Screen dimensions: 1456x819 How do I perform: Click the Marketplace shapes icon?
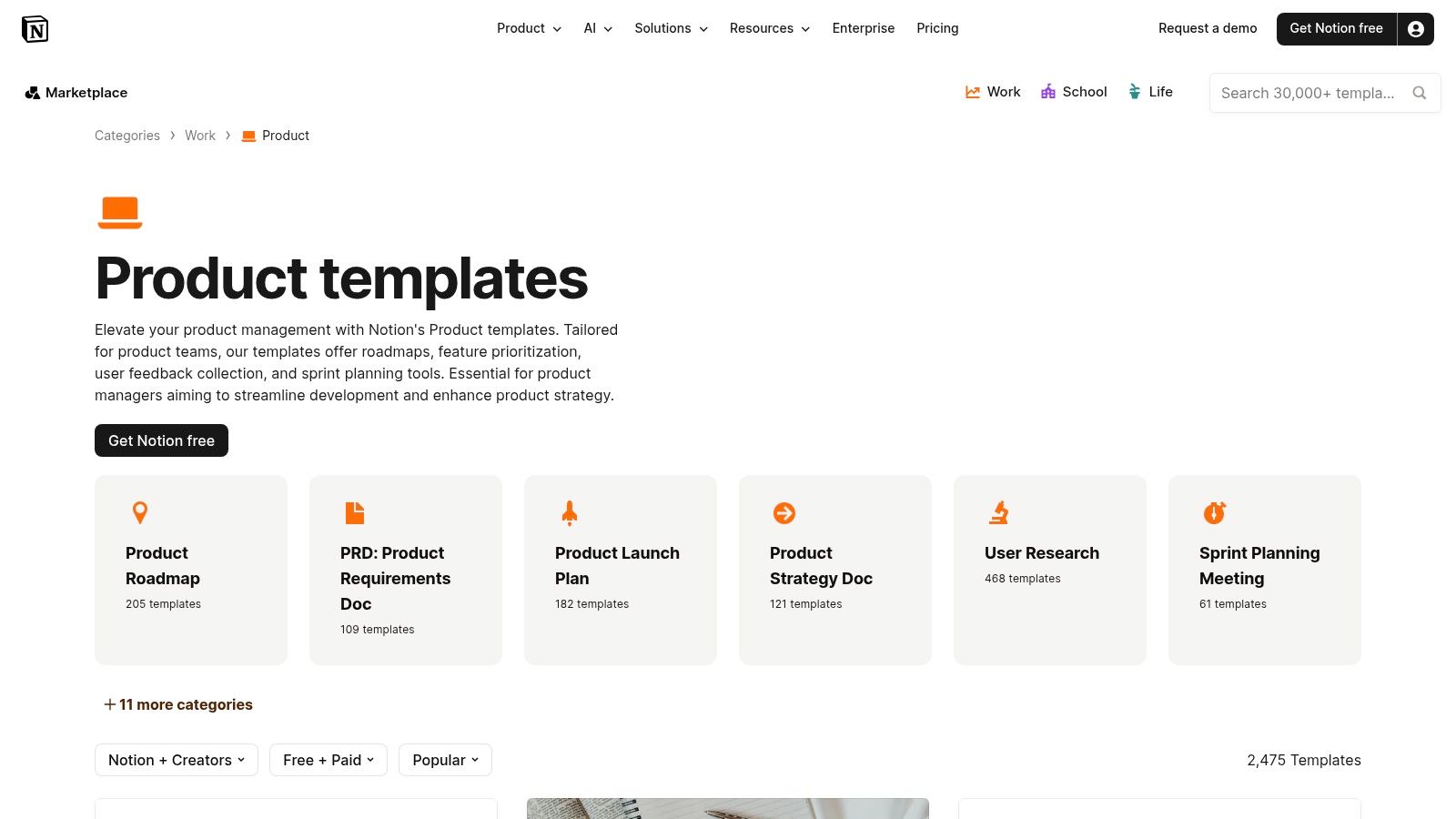click(x=32, y=93)
